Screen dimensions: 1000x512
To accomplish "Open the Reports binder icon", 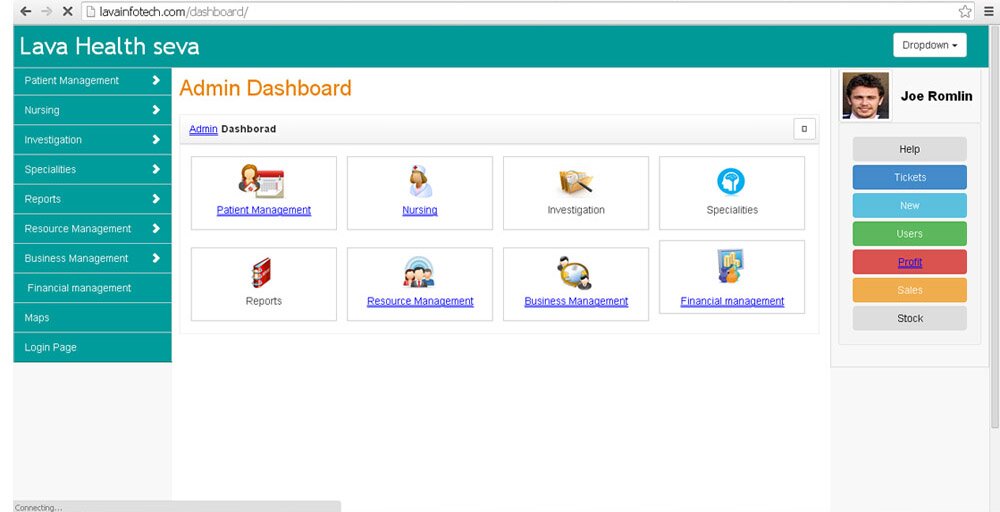I will (262, 272).
